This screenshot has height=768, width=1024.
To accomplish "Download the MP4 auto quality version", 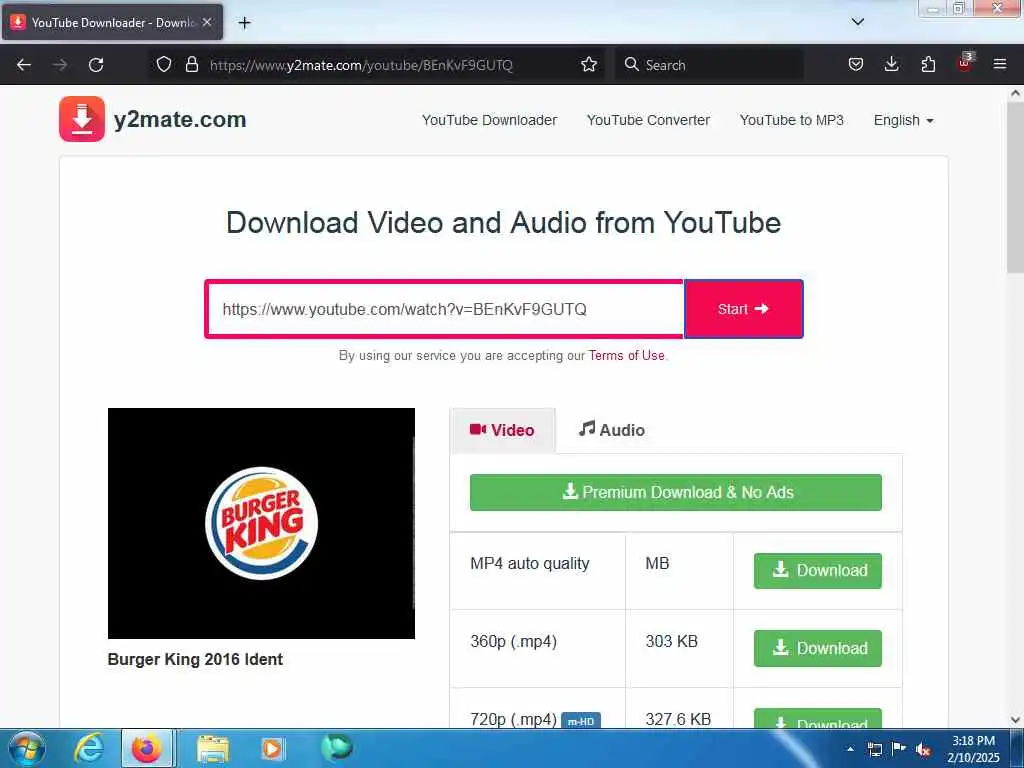I will pyautogui.click(x=818, y=571).
